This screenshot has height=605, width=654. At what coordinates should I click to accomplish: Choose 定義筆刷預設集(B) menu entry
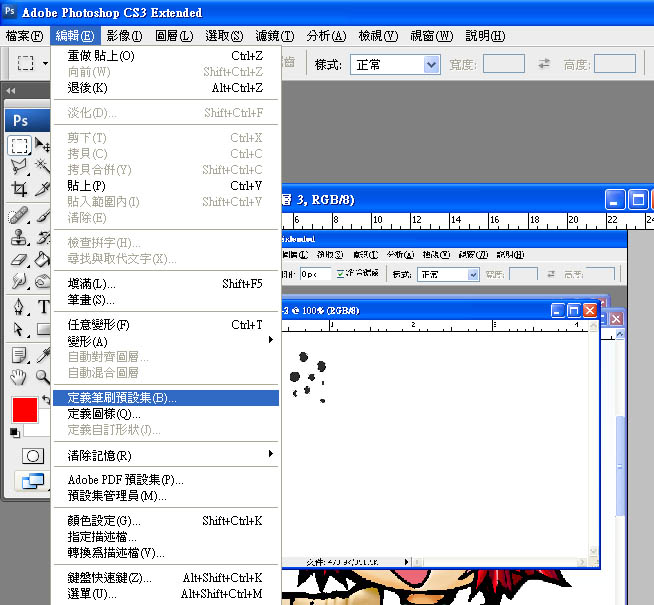166,398
